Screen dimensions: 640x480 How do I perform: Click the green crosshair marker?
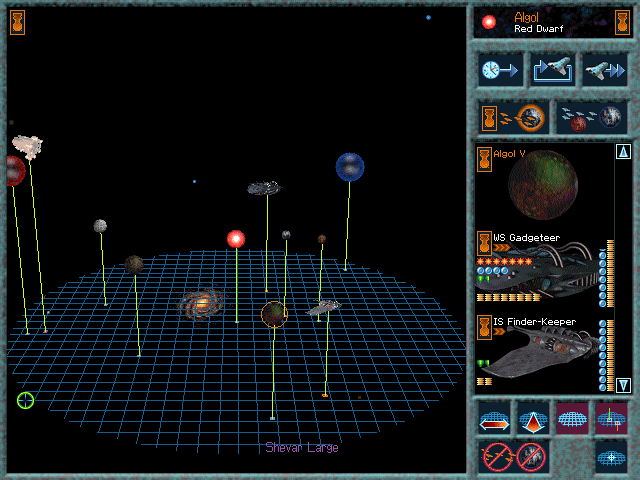tap(25, 400)
